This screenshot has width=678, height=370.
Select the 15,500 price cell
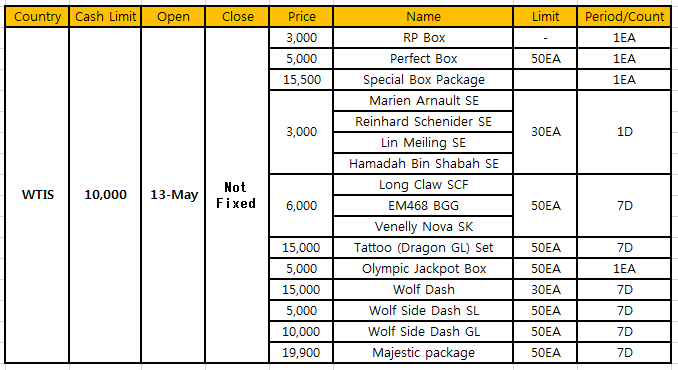pos(301,80)
